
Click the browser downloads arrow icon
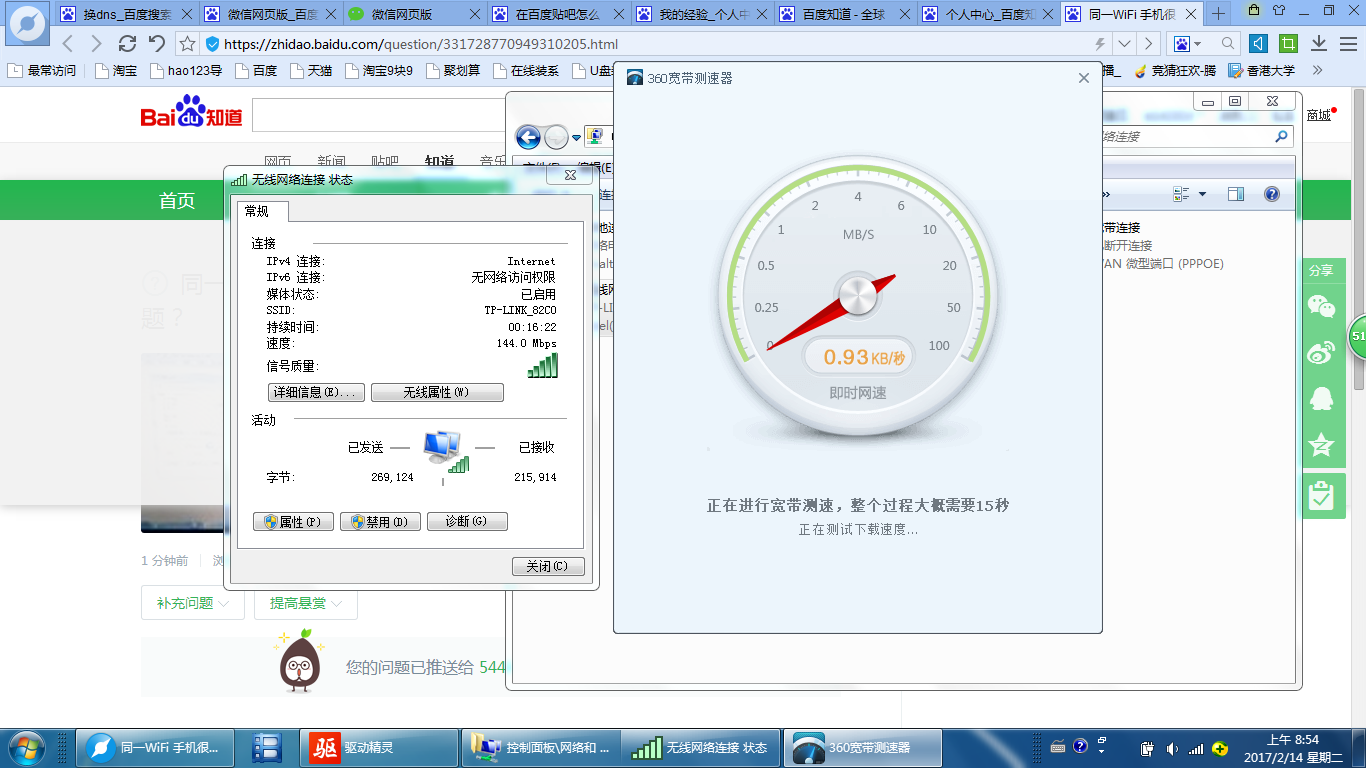pyautogui.click(x=1319, y=44)
